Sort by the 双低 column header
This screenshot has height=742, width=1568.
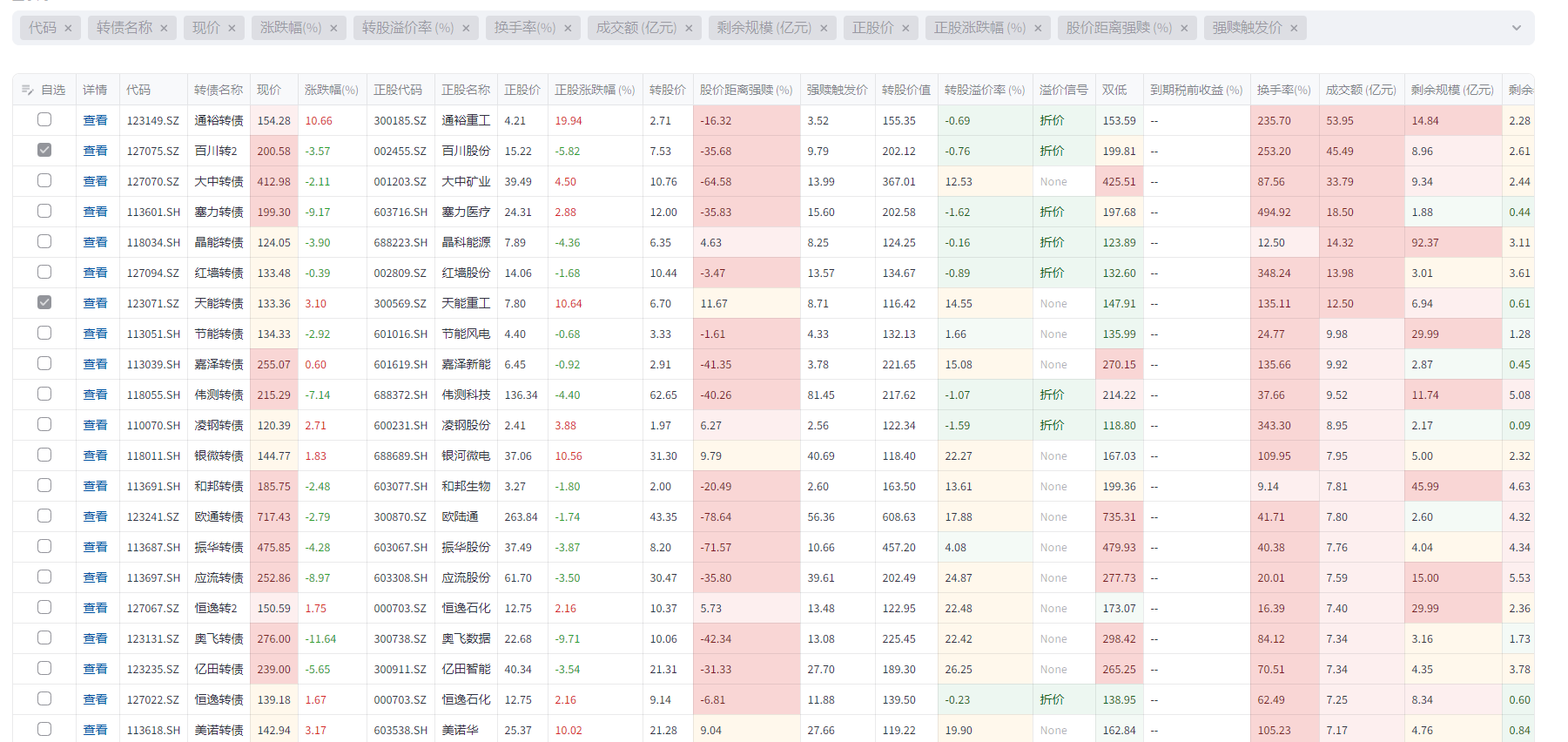coord(1114,91)
